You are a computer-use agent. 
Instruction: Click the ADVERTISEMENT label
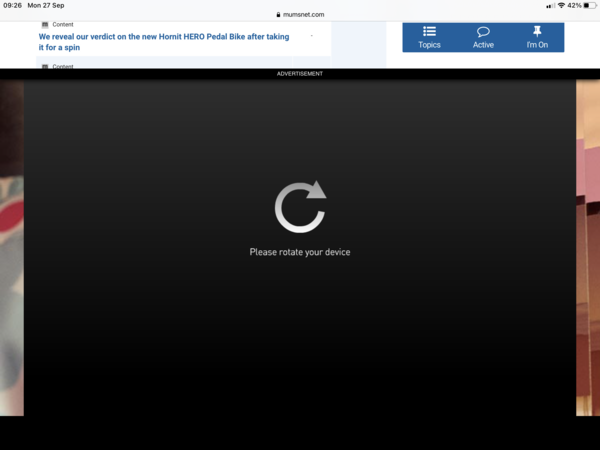pyautogui.click(x=300, y=74)
